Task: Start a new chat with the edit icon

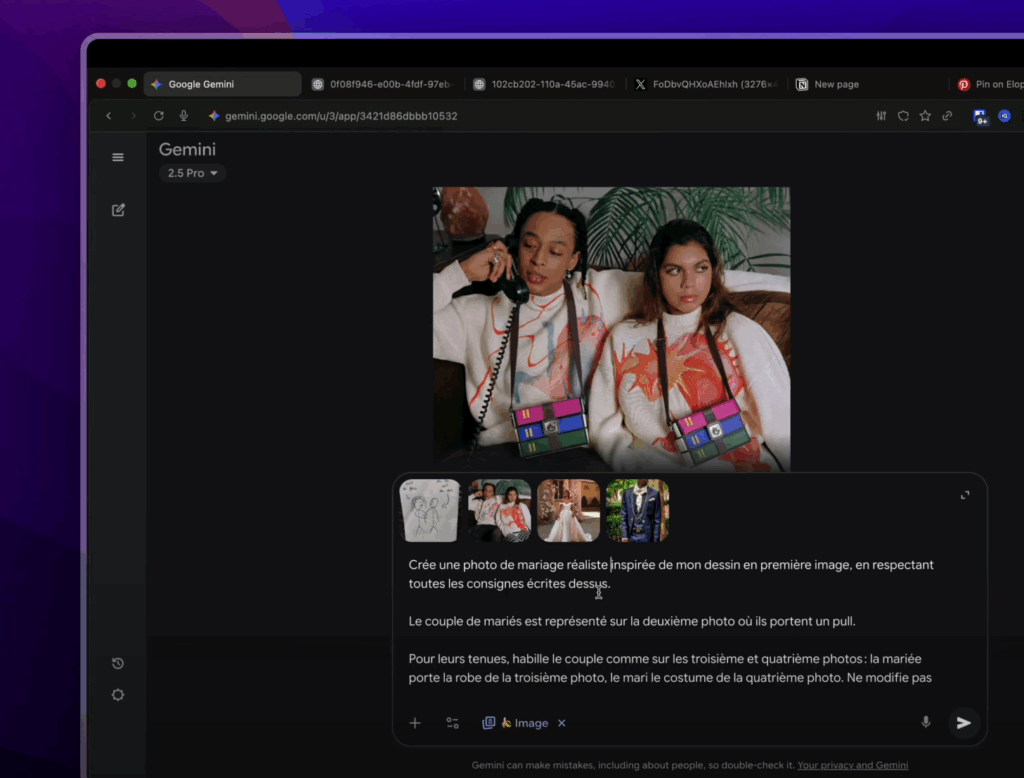Action: coord(118,210)
